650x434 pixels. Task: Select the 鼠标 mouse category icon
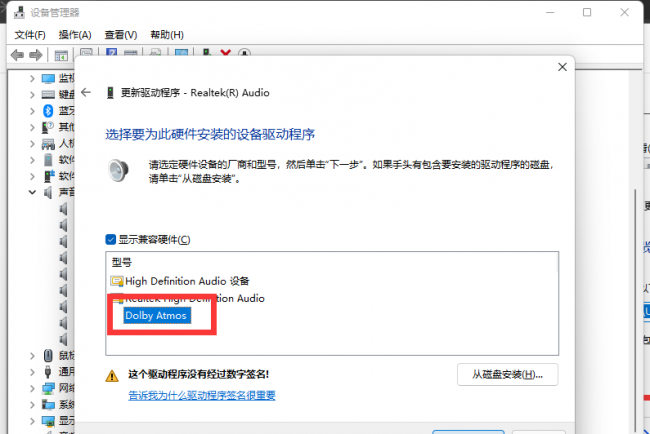[48, 355]
